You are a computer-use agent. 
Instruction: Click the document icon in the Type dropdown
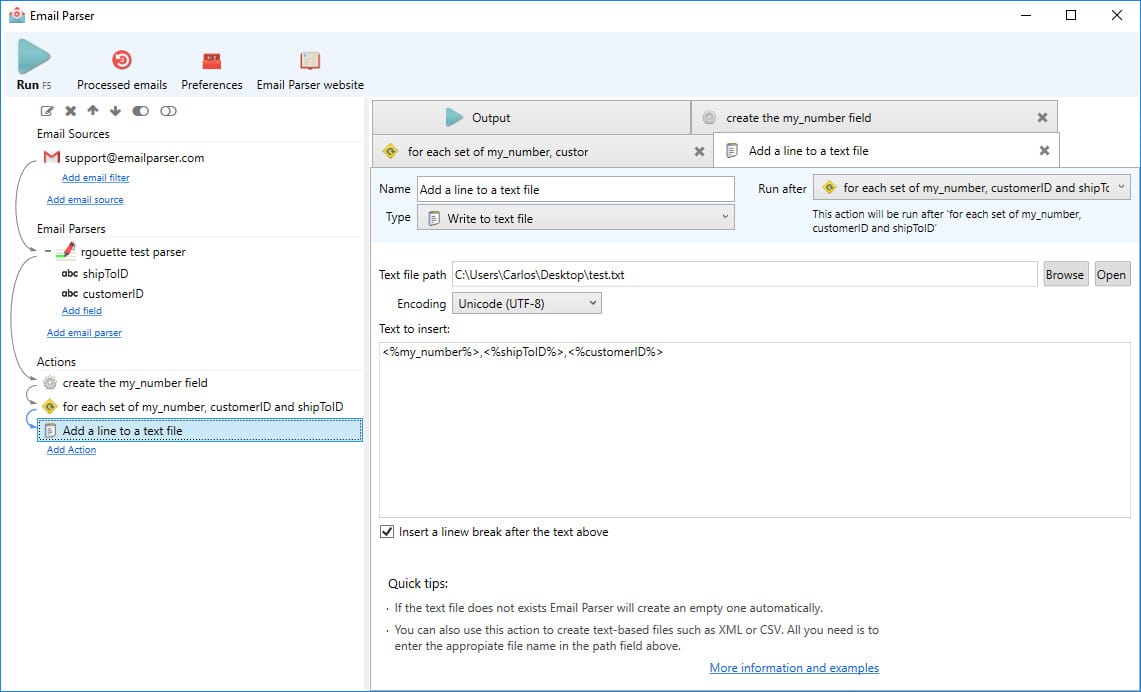(434, 218)
